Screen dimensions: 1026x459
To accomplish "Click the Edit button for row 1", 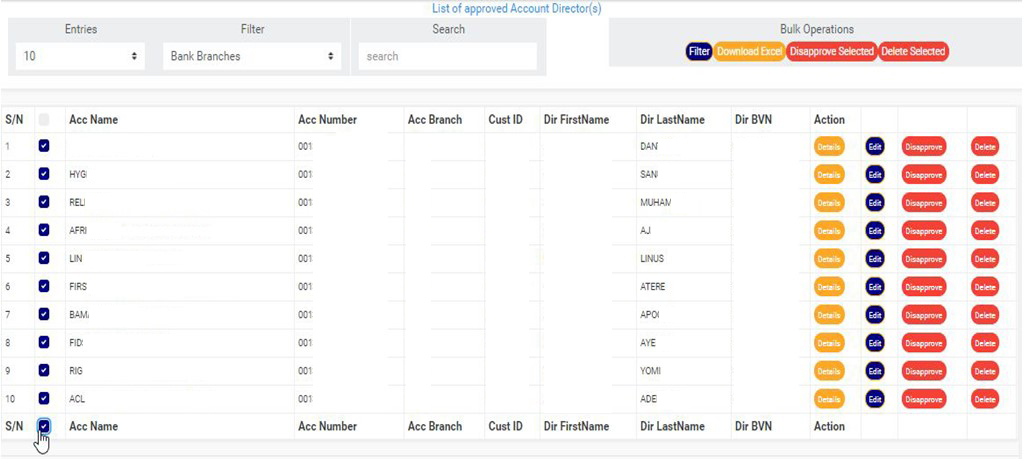I will pyautogui.click(x=875, y=147).
